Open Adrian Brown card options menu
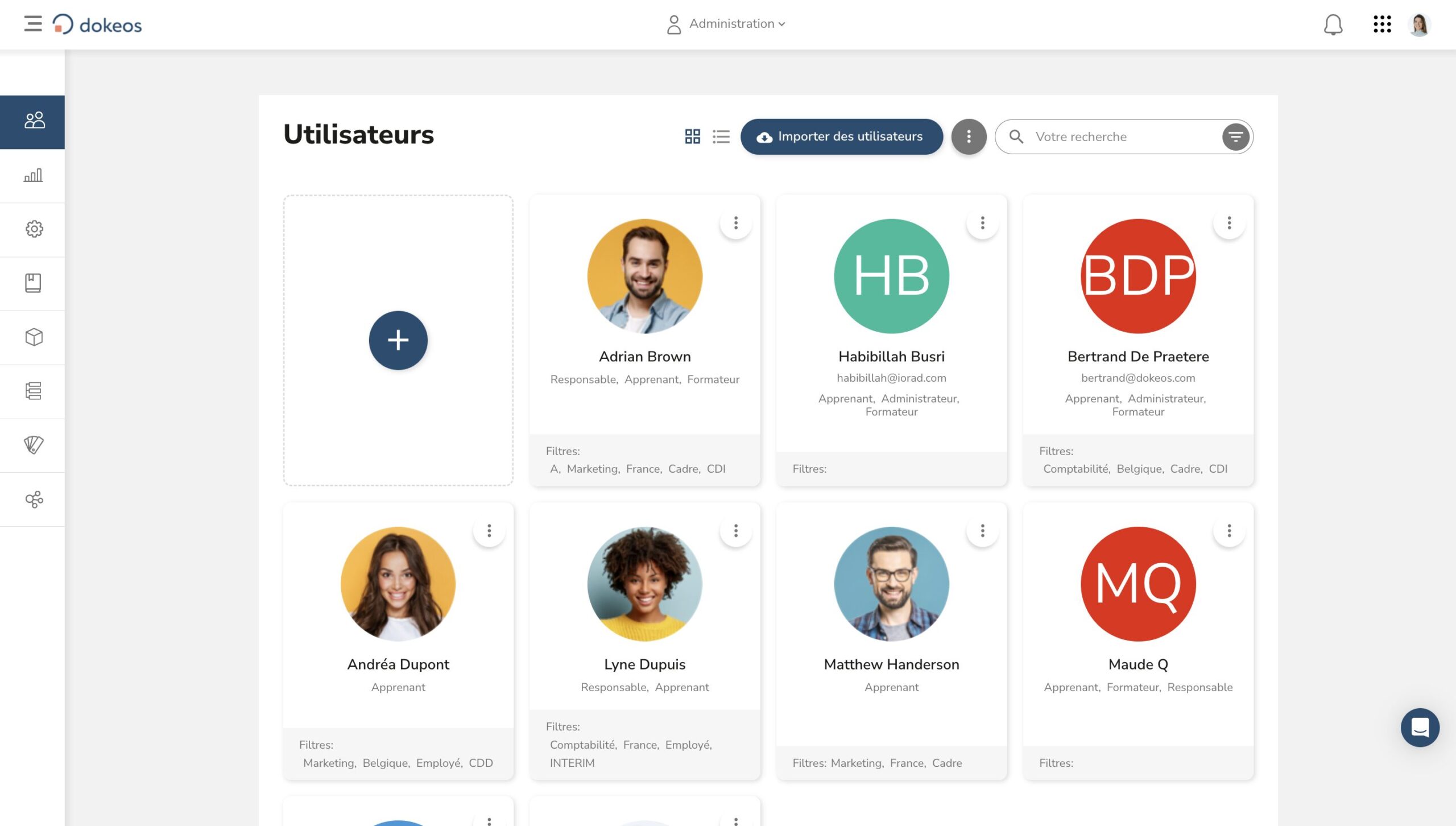Image resolution: width=1456 pixels, height=826 pixels. tap(735, 223)
